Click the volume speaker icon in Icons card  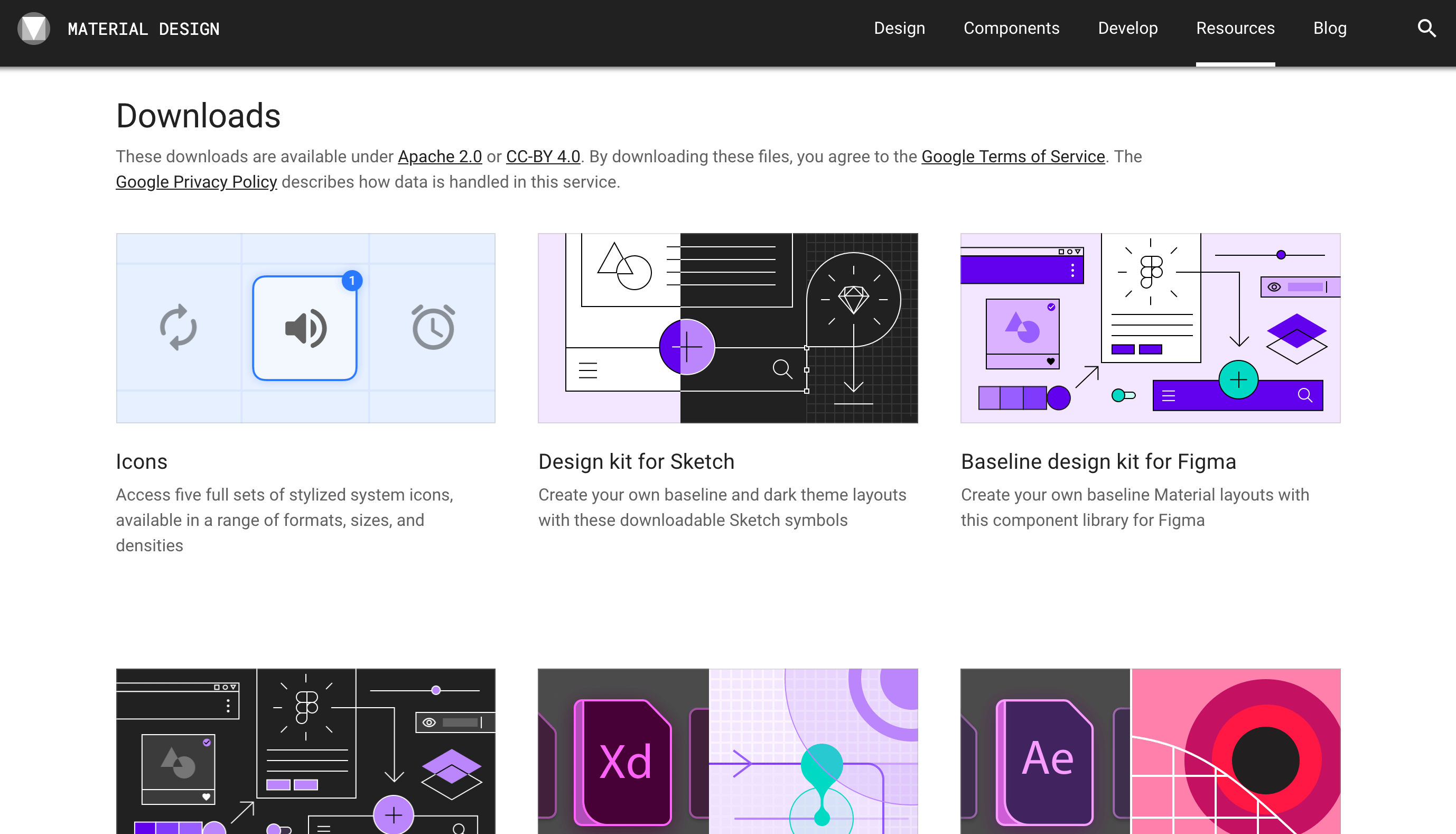click(305, 328)
